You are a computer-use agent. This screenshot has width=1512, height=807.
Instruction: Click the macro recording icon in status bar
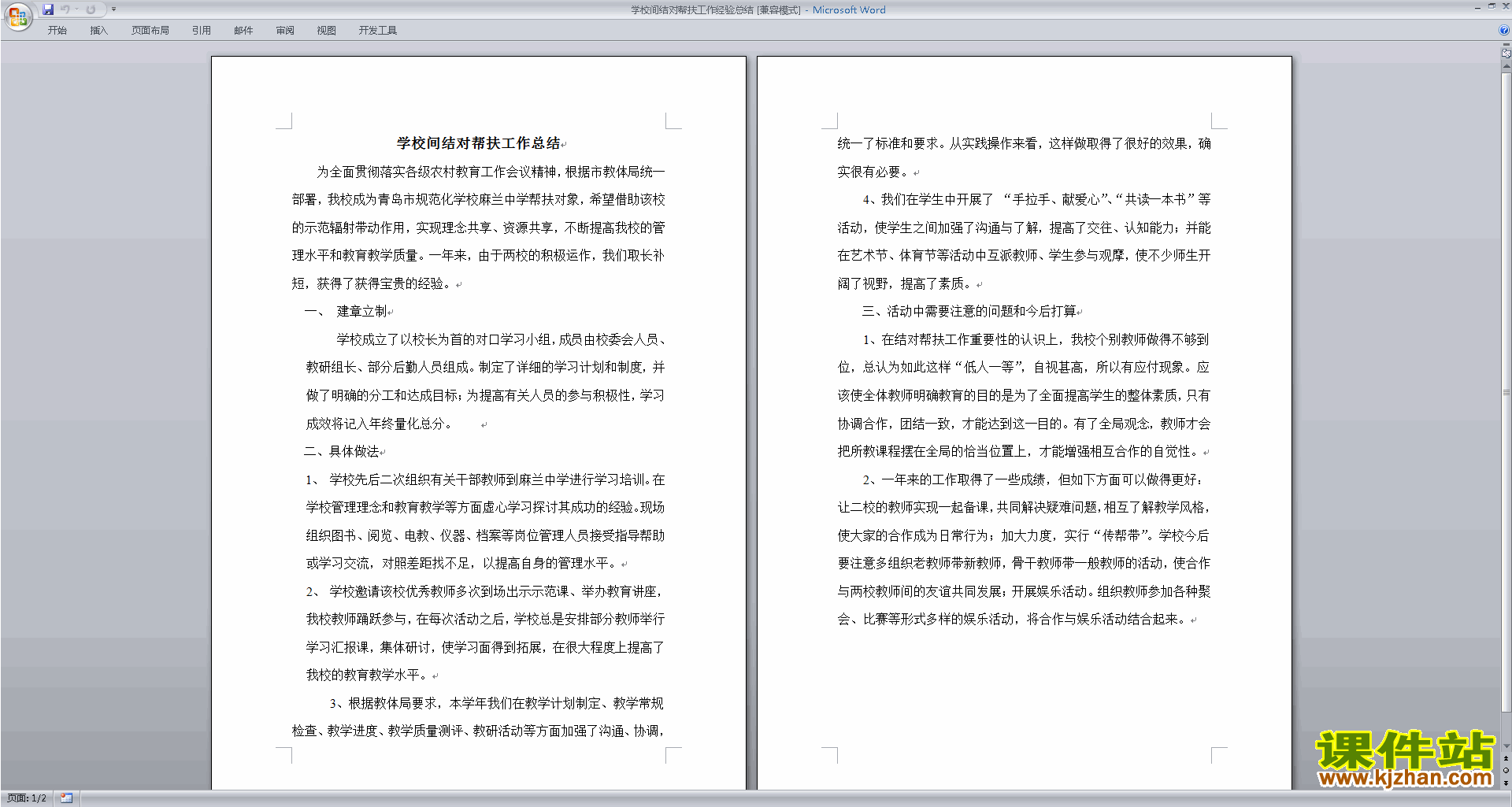(x=67, y=798)
